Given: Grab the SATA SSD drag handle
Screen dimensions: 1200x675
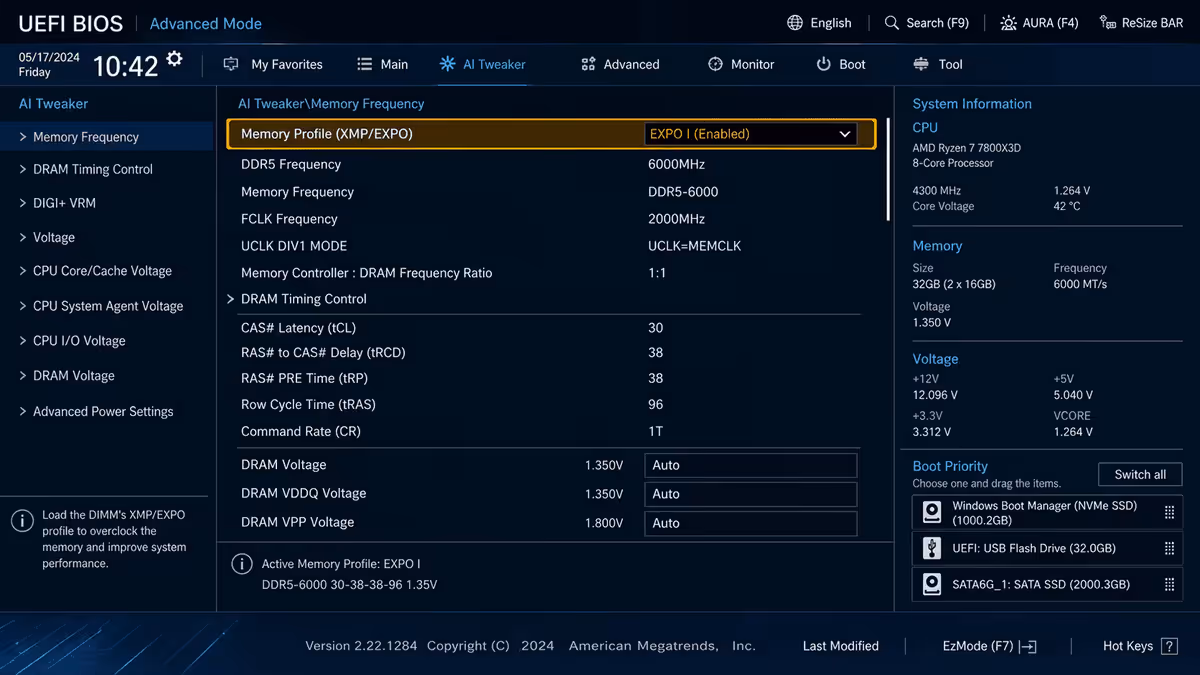Looking at the screenshot, I should point(1169,584).
